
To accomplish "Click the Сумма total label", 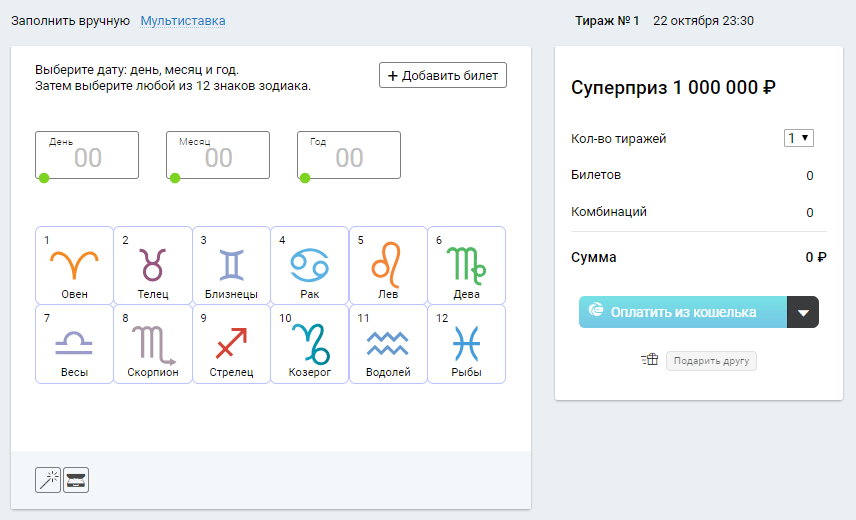I will [593, 257].
